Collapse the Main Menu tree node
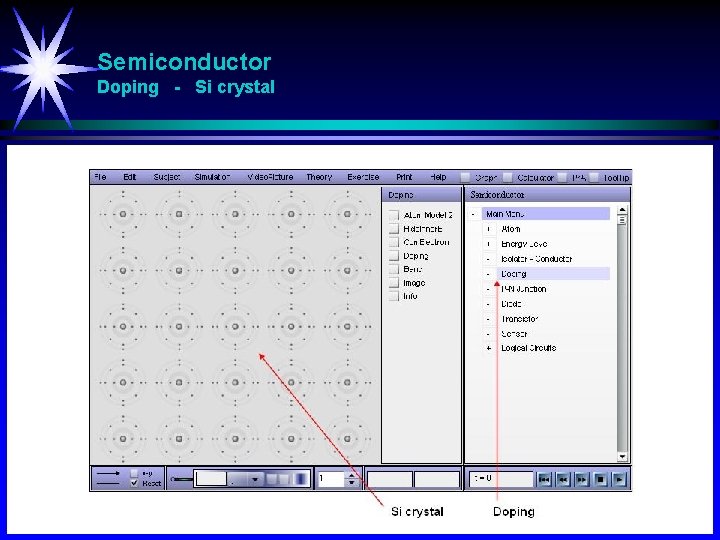 coord(473,214)
